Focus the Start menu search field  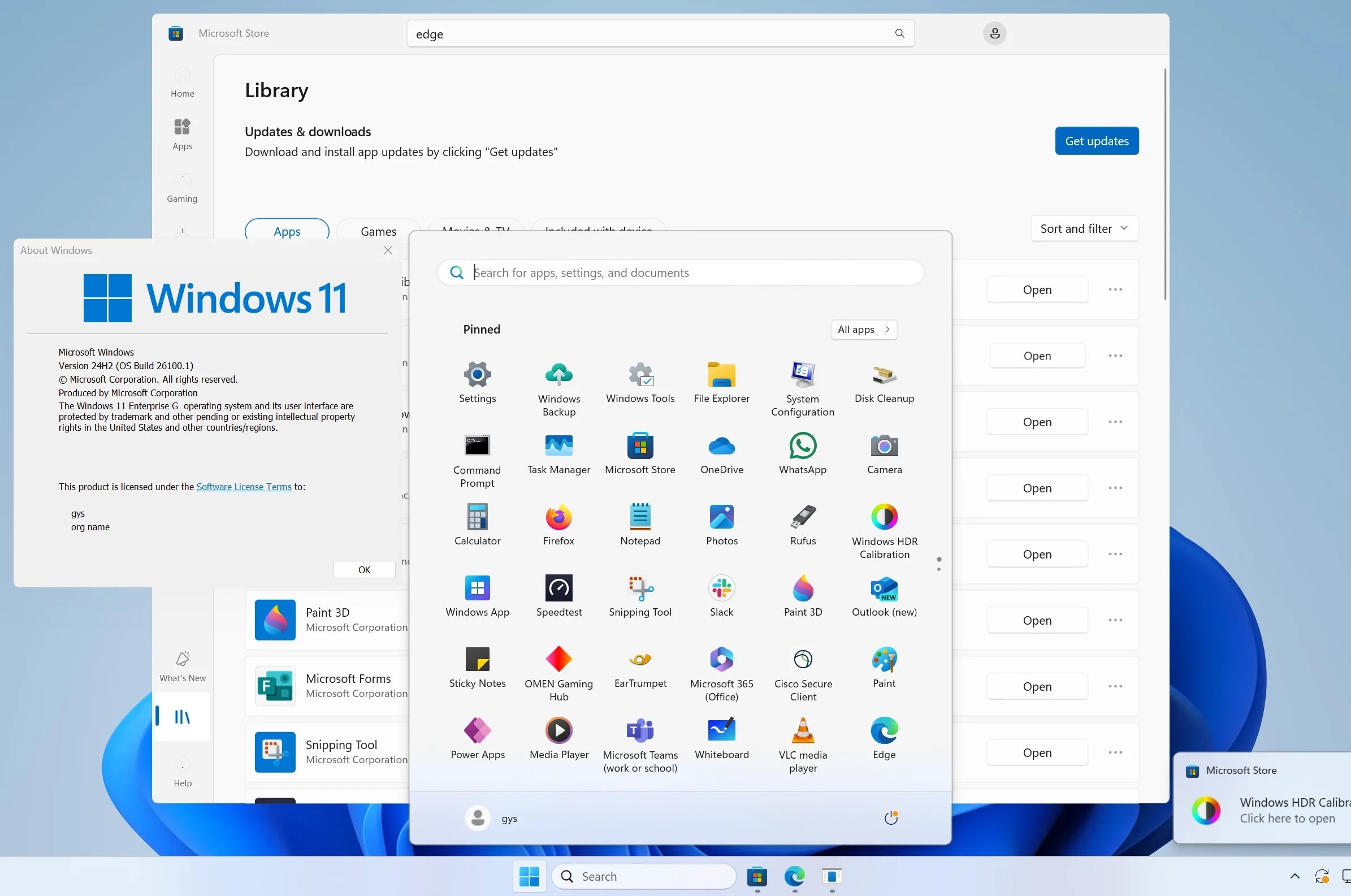point(680,272)
